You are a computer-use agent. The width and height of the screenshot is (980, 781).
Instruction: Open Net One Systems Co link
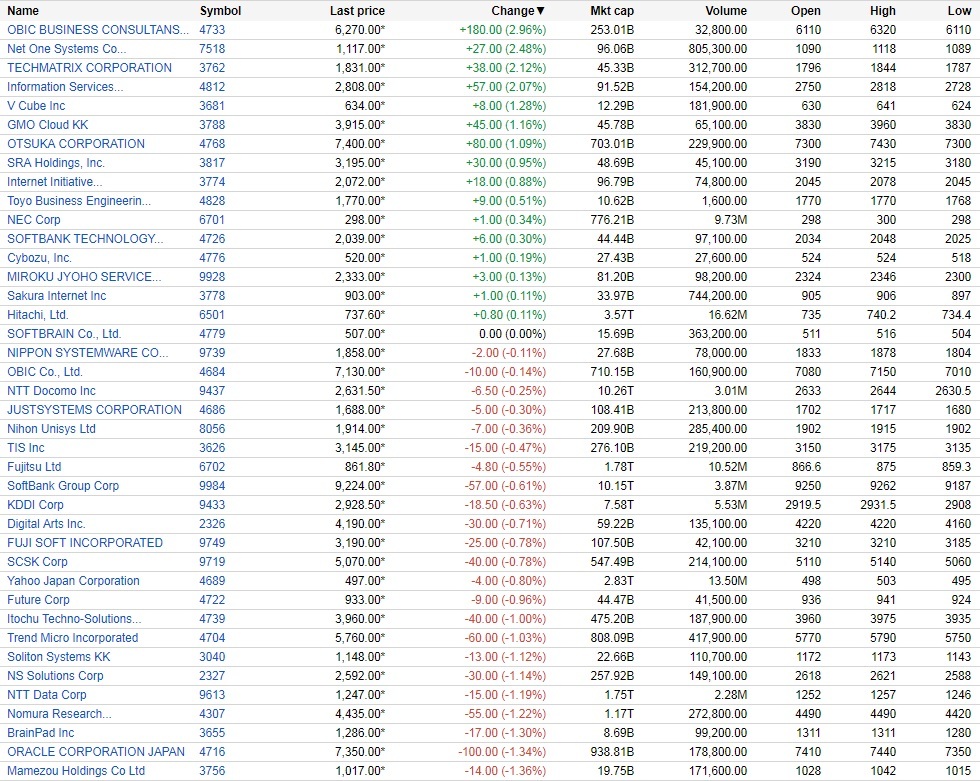point(66,49)
